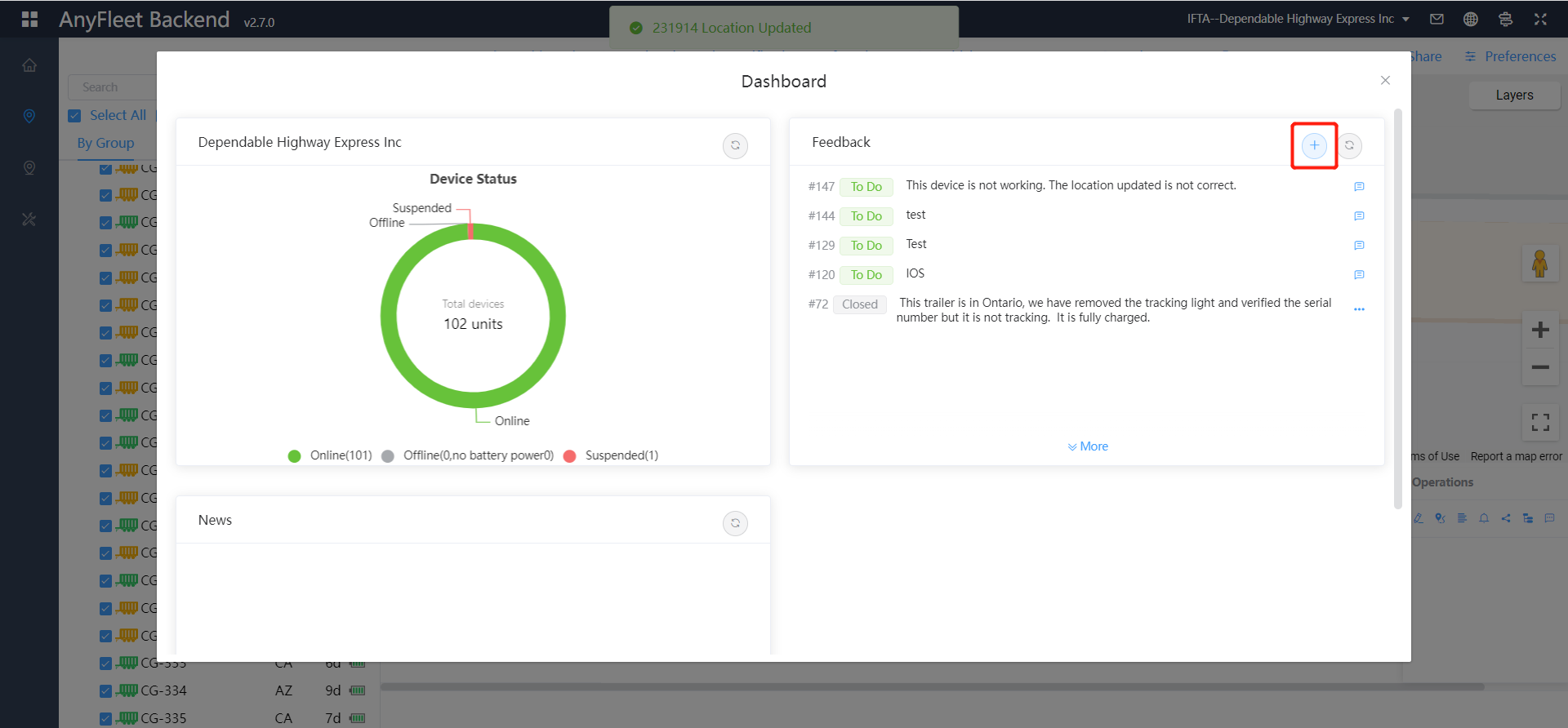
Task: Click the Dashboard dialog vertical scrollbar
Action: 1398,309
